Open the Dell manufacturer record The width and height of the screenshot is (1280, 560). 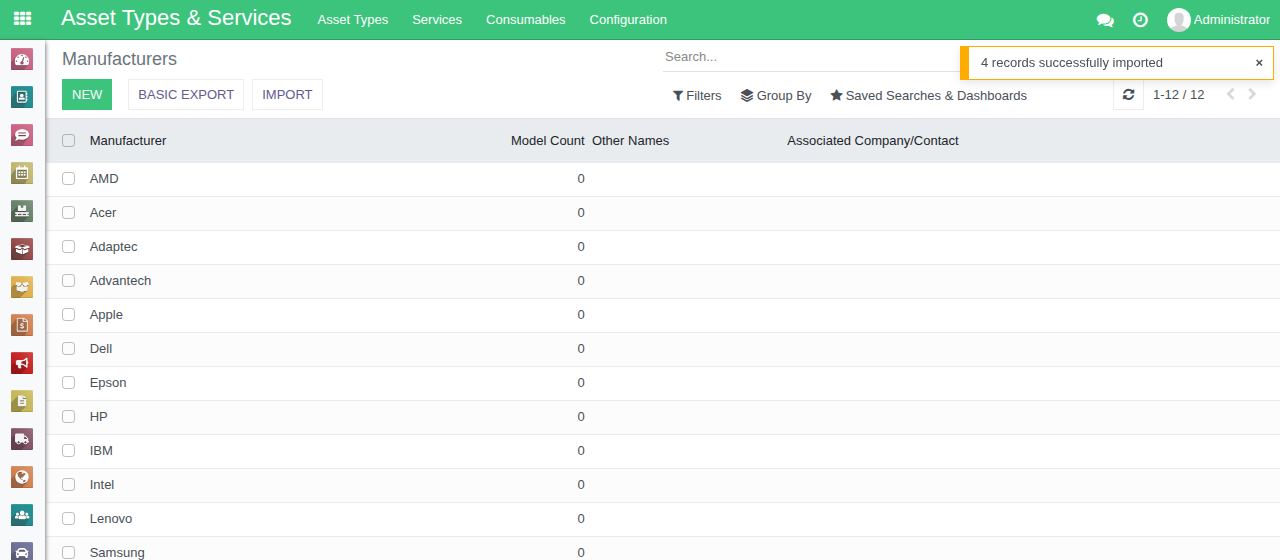tap(101, 349)
